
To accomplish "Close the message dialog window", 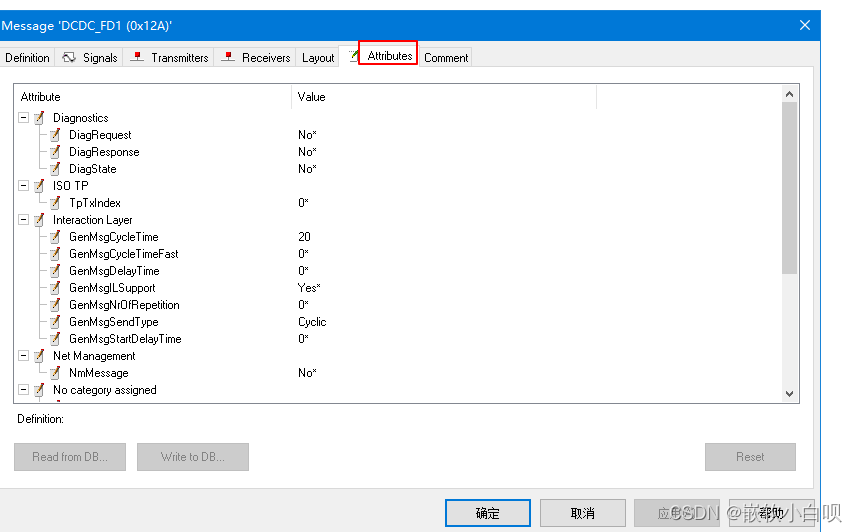I will click(805, 25).
